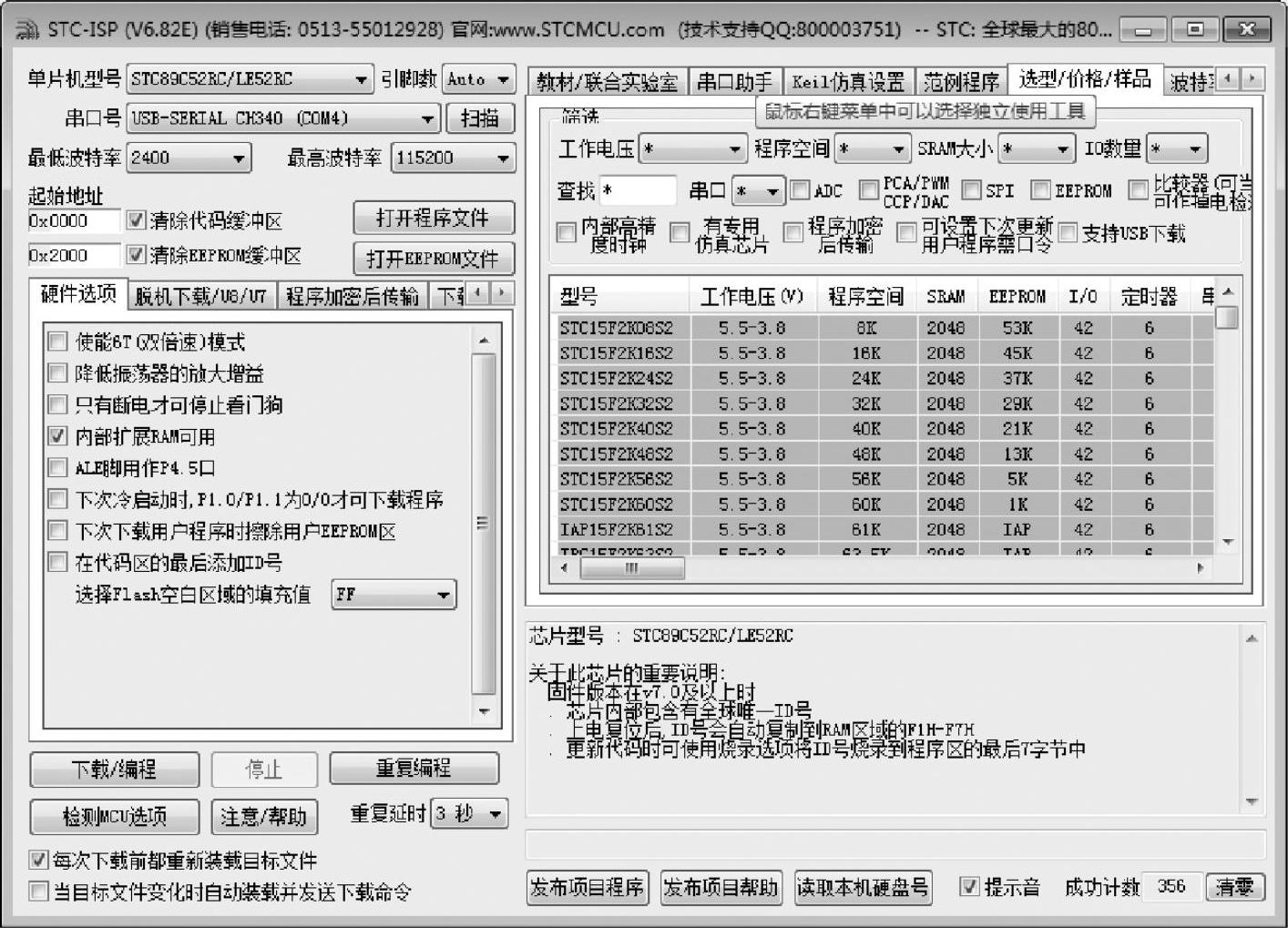This screenshot has height=928, width=1288.
Task: Enable the 下次下载用户程序时擦除用户EEPROM区 checkbox
Action: click(57, 531)
